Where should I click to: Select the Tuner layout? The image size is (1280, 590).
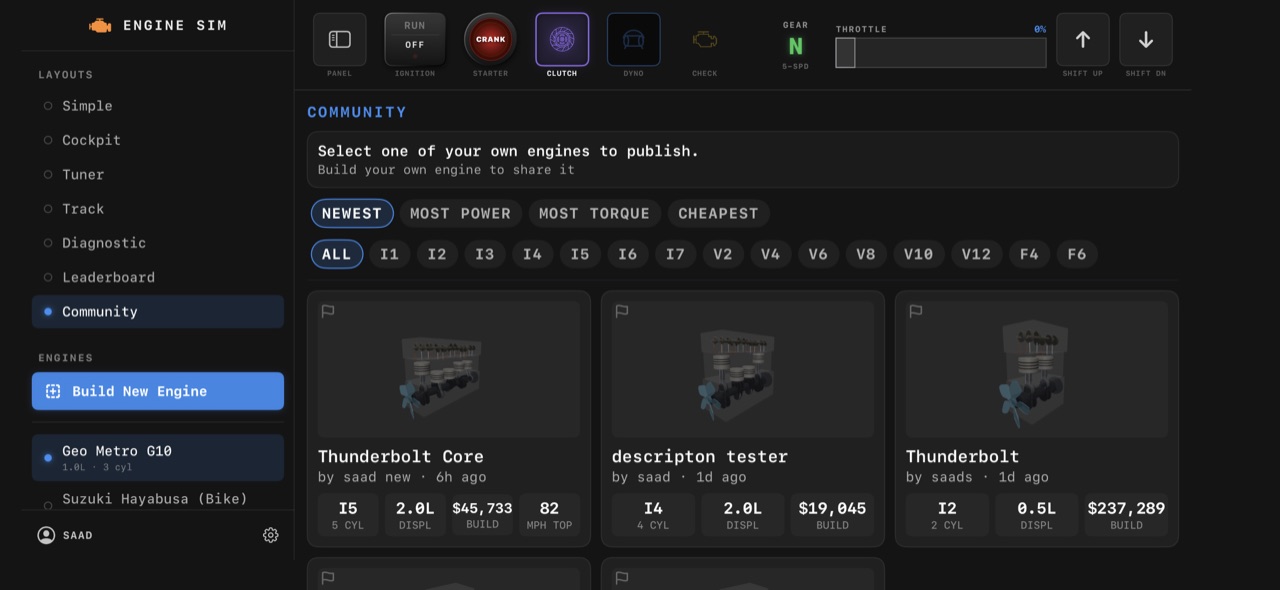click(158, 174)
